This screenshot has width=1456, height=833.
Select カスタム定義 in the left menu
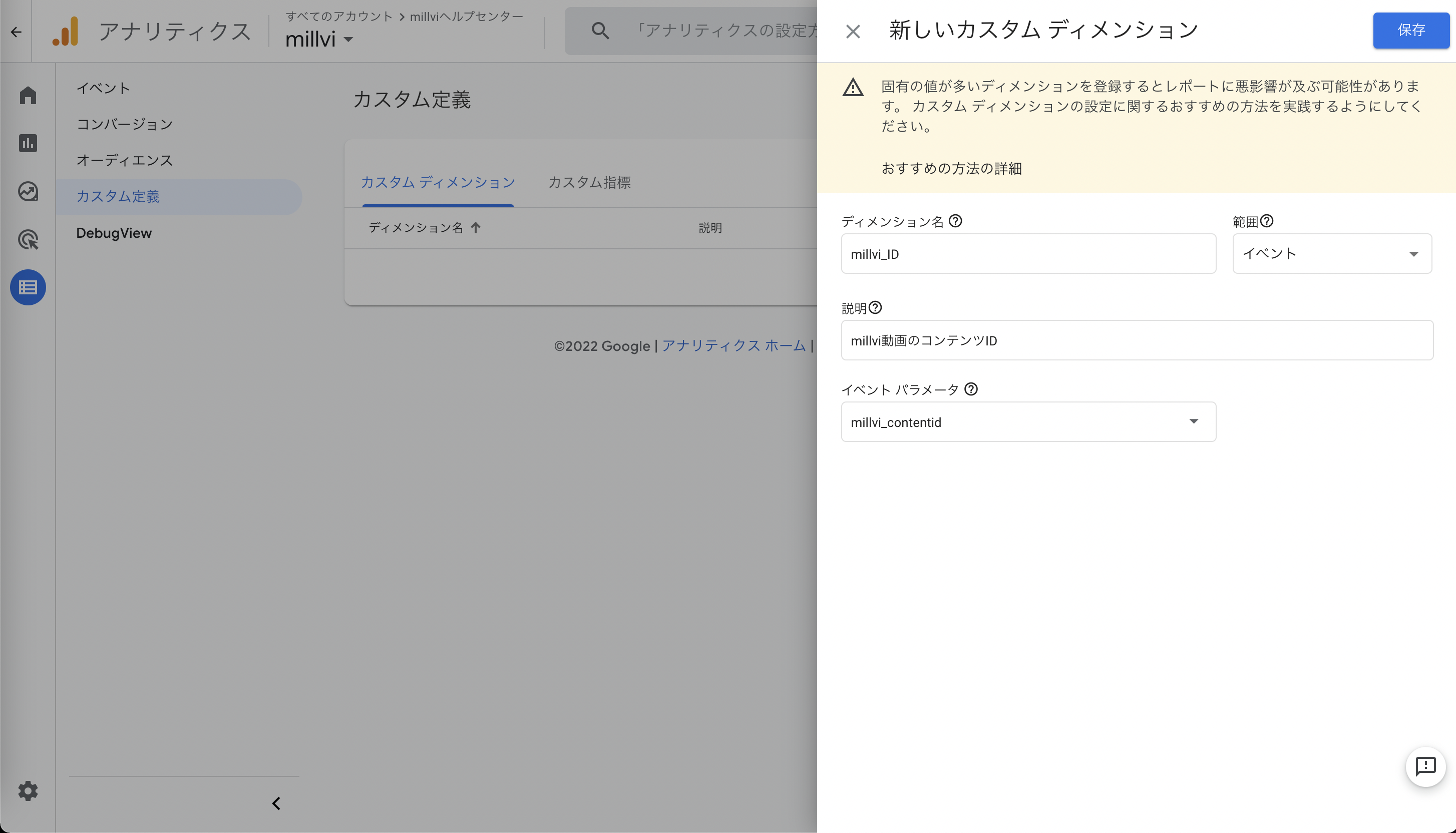179,197
